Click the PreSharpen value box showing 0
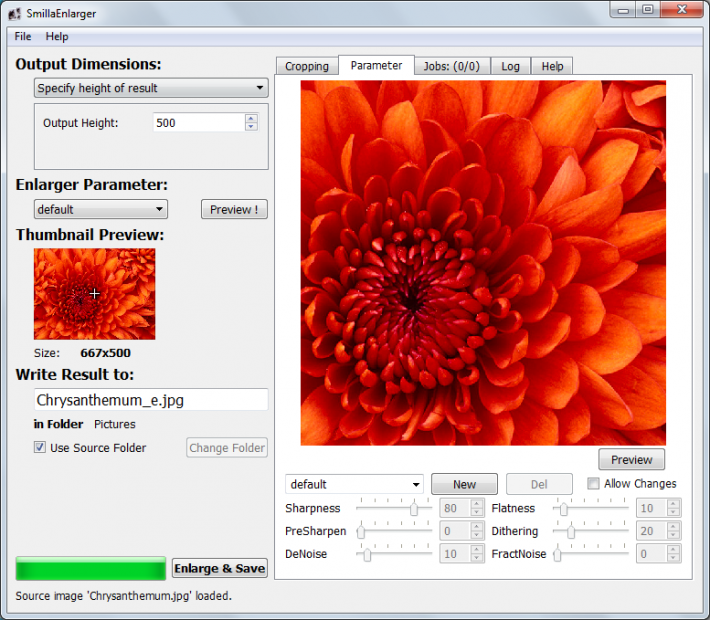The image size is (710, 620). [456, 531]
